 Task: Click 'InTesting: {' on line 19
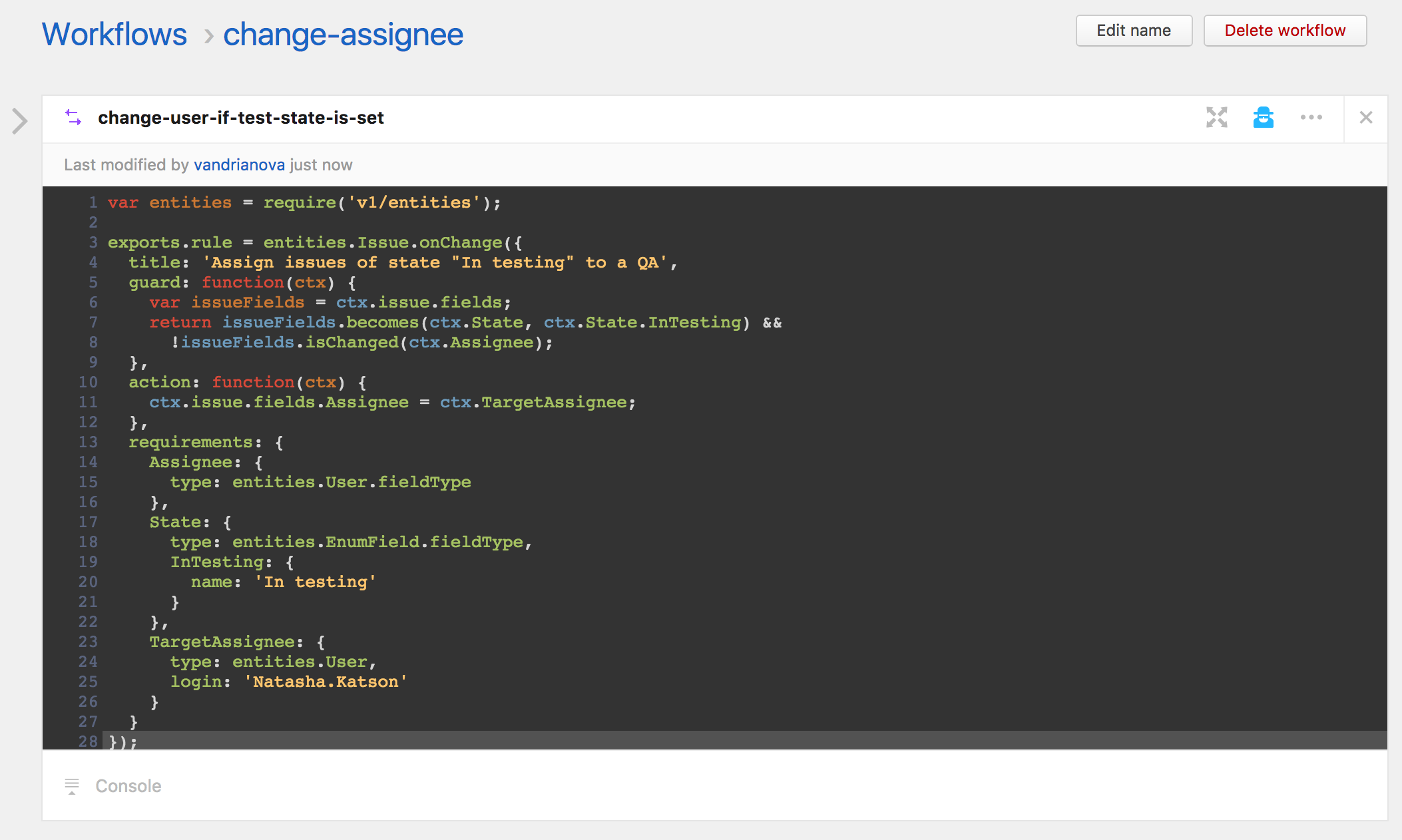coord(232,562)
